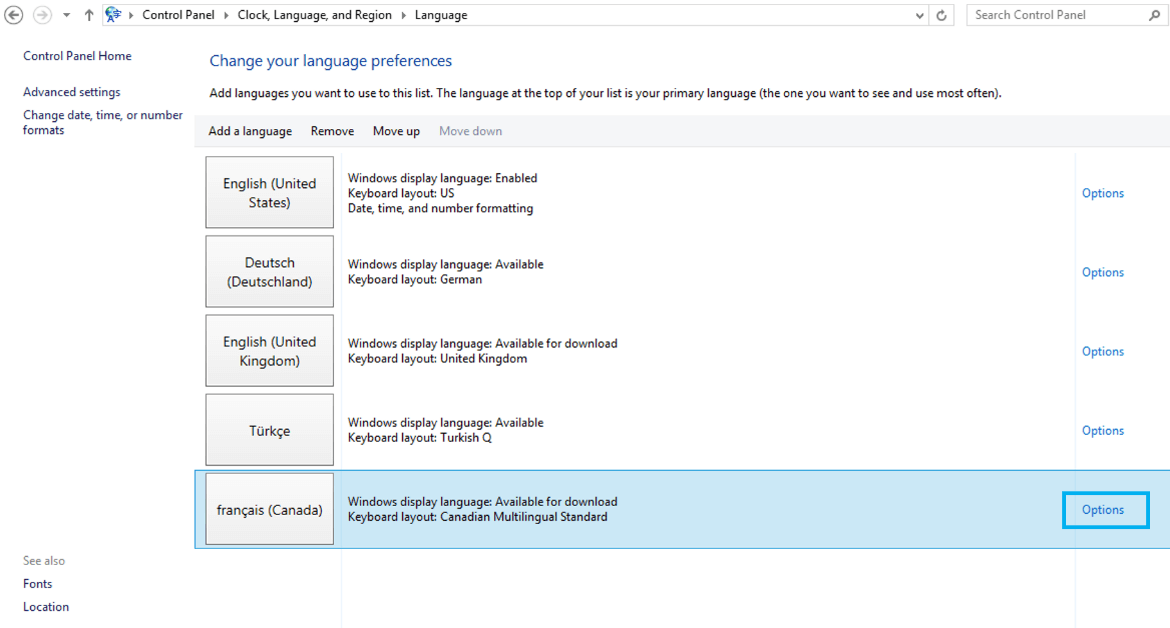1170x628 pixels.
Task: Select the Türkçe language tile
Action: tap(269, 430)
